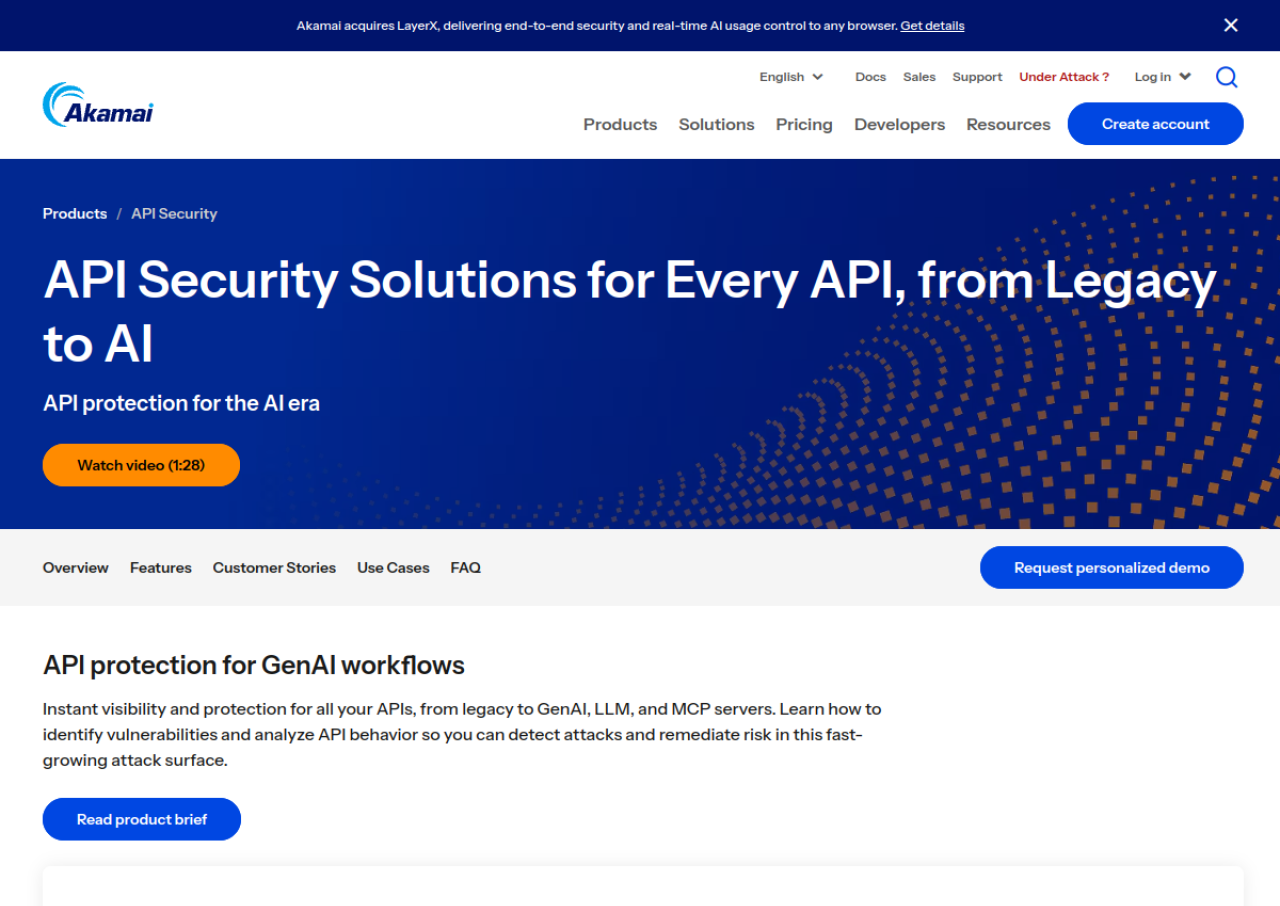Open the Solutions menu
This screenshot has height=906, width=1280.
pos(716,124)
